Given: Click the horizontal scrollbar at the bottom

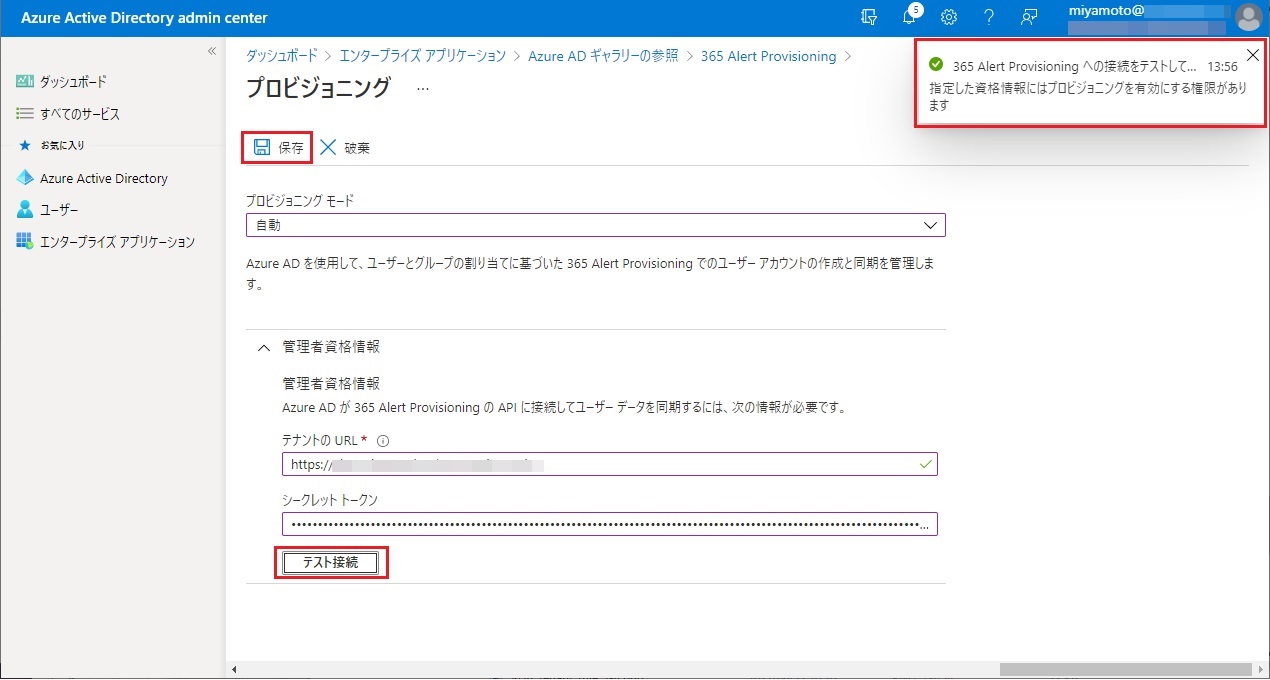Looking at the screenshot, I should [1124, 669].
